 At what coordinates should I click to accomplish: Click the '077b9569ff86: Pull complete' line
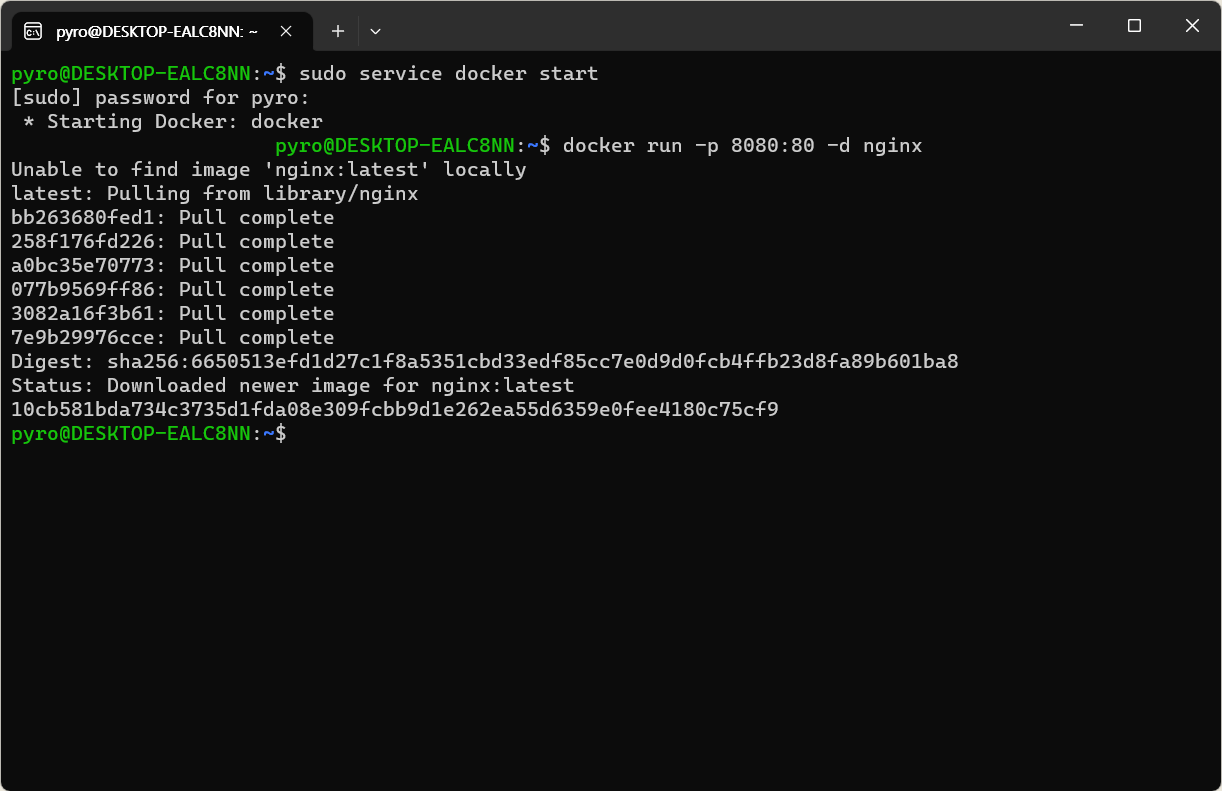(x=173, y=289)
